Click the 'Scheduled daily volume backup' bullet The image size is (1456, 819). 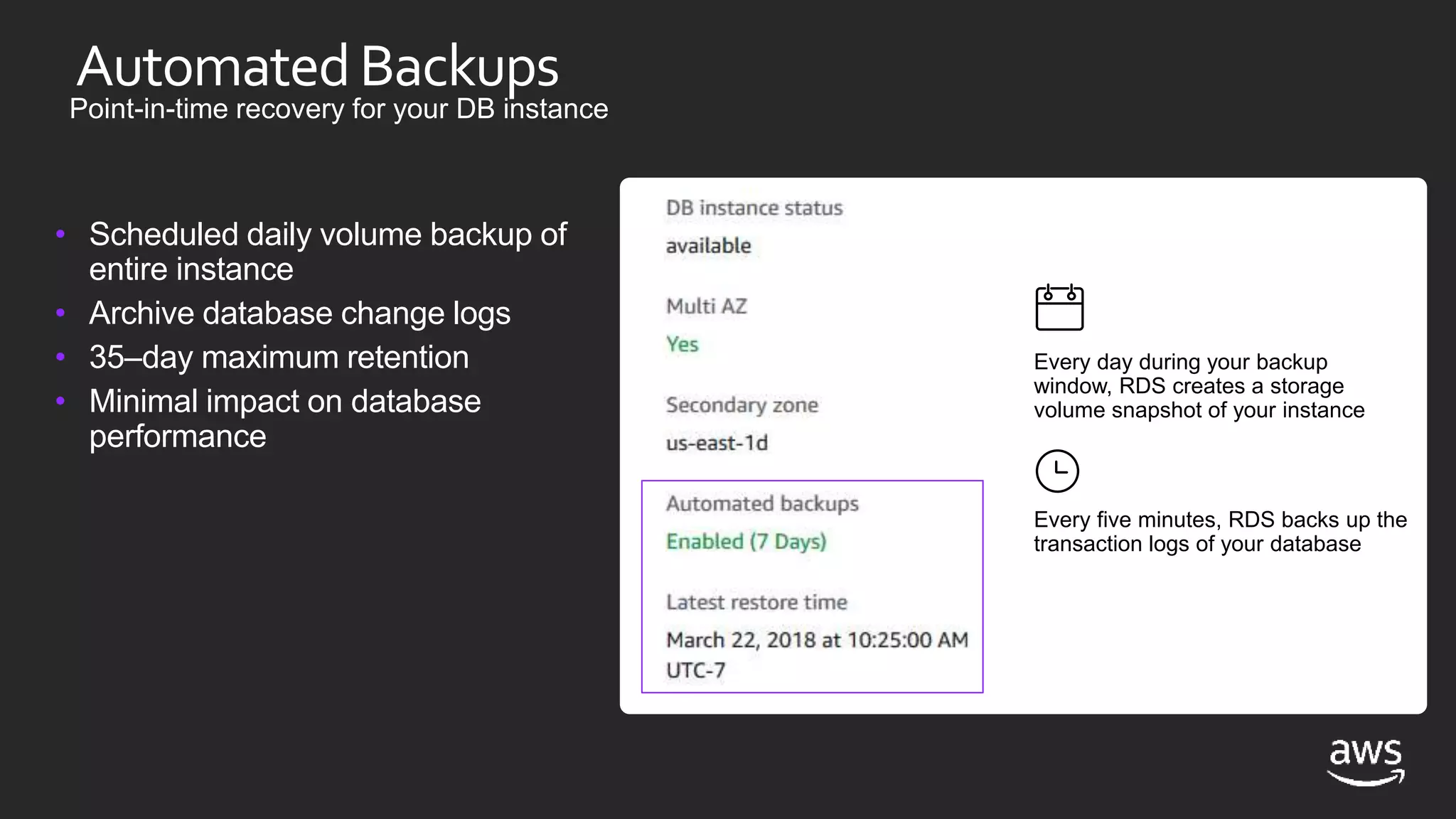click(328, 252)
